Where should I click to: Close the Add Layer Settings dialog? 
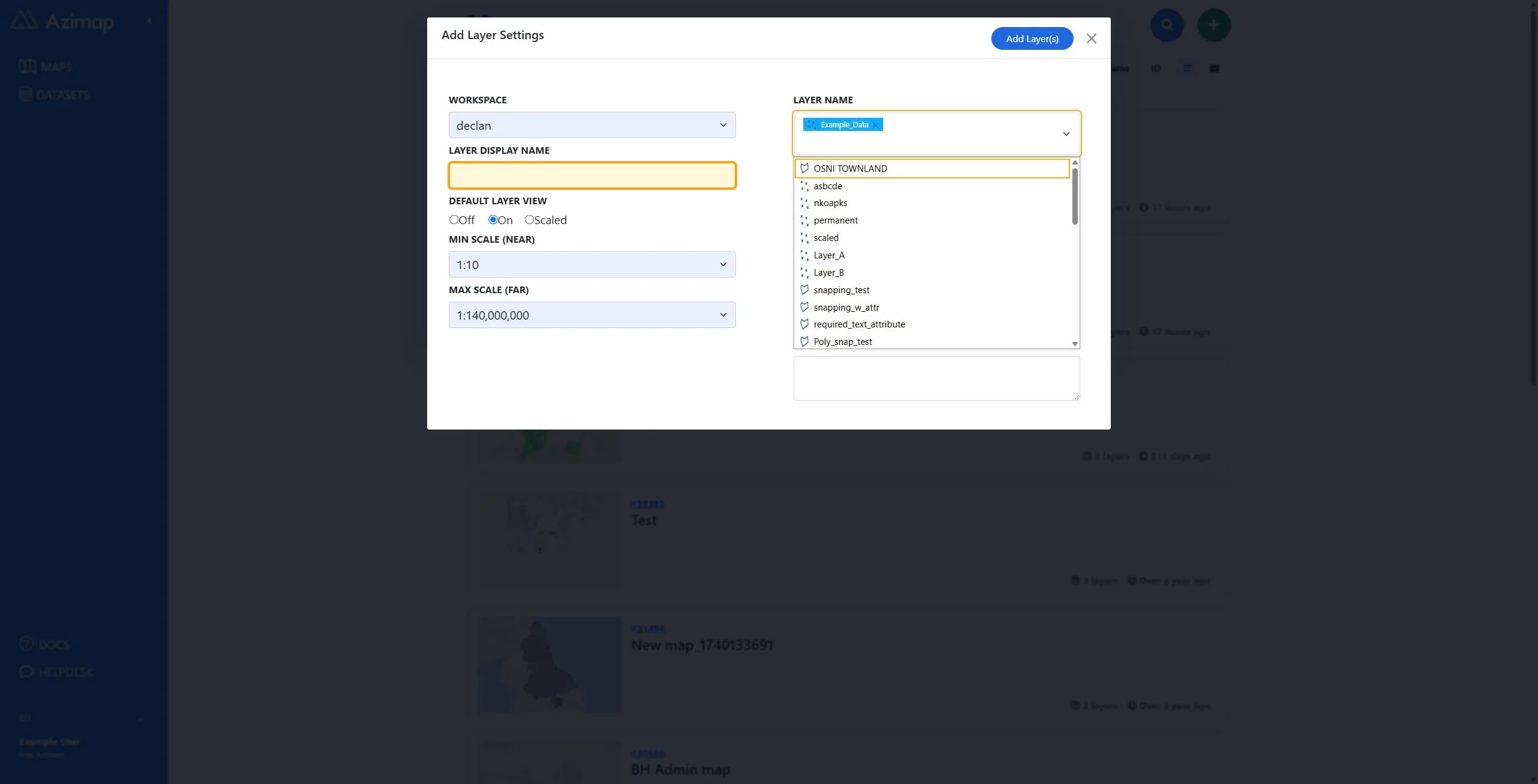pos(1092,38)
